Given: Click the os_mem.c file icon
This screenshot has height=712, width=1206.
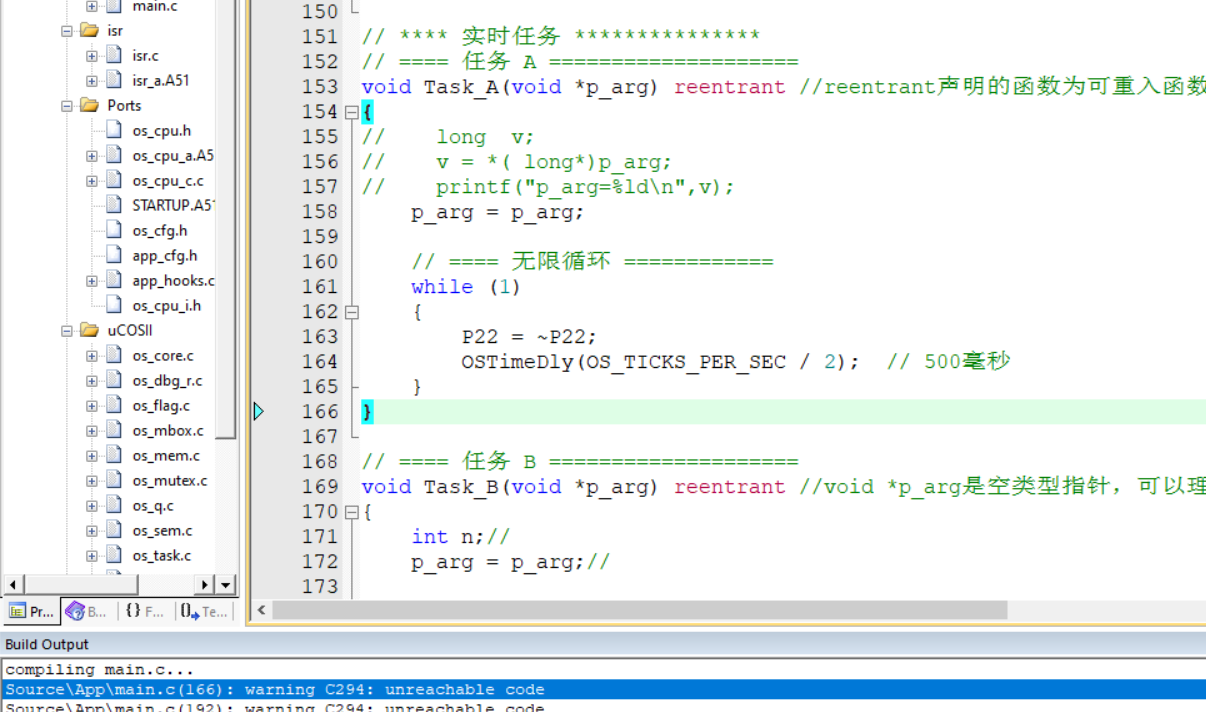Looking at the screenshot, I should click(x=113, y=456).
